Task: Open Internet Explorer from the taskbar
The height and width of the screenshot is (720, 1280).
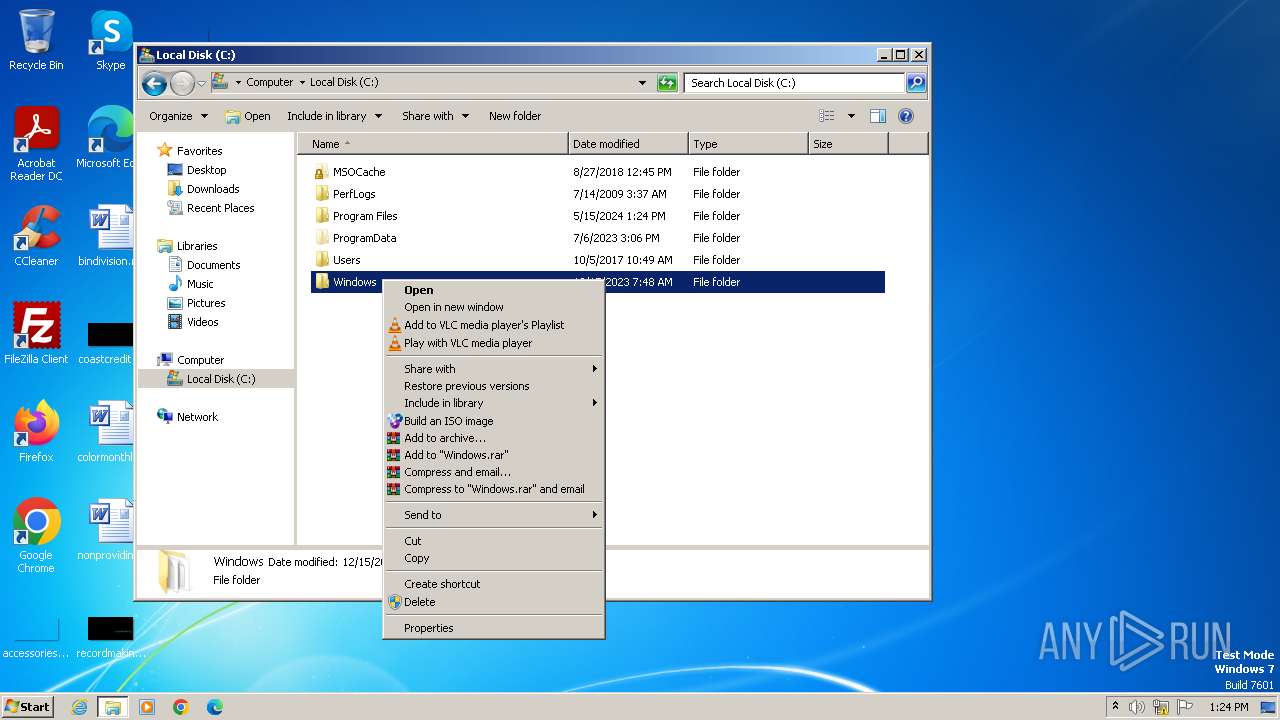Action: 79,707
